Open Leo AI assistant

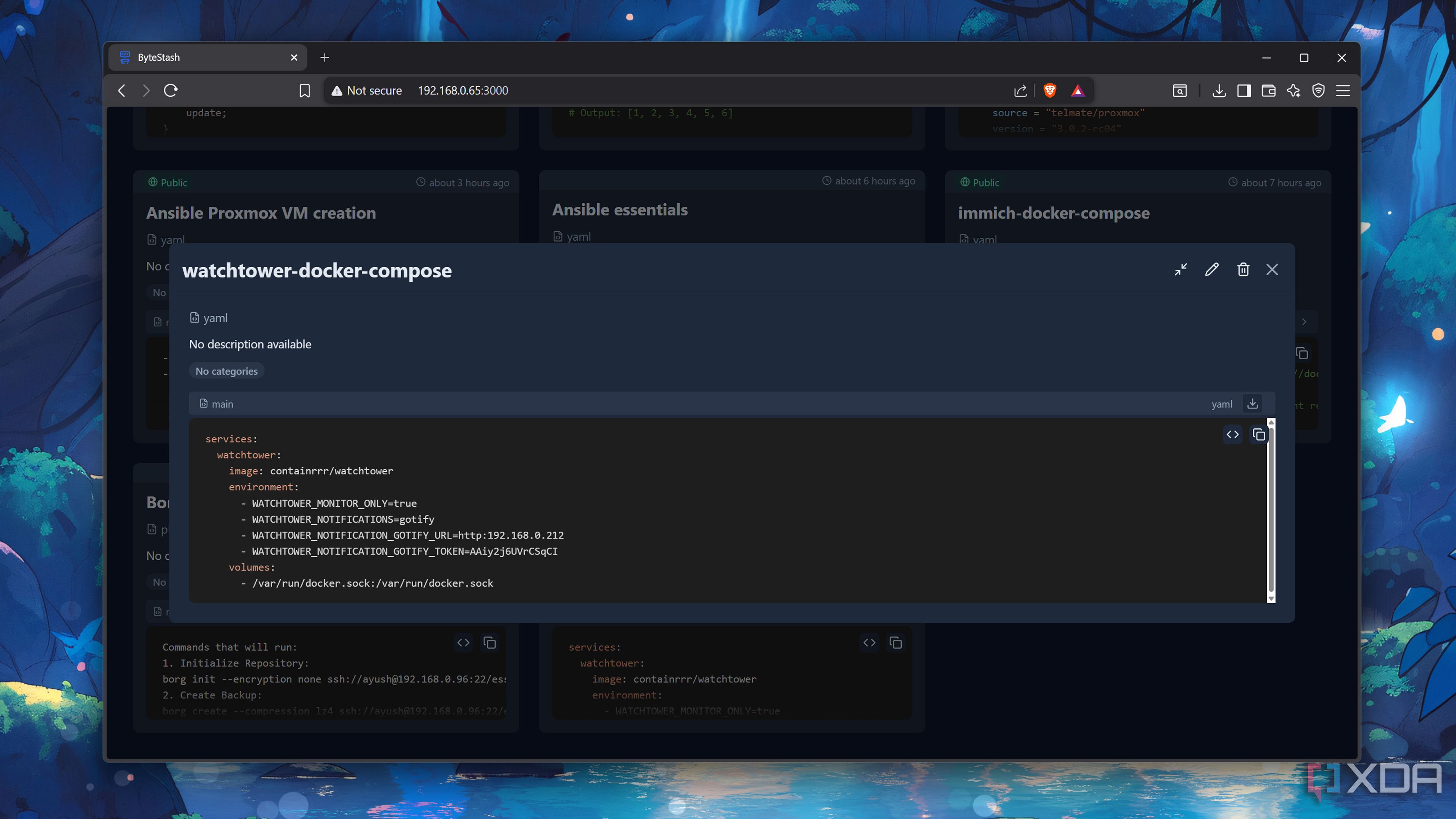[1293, 91]
